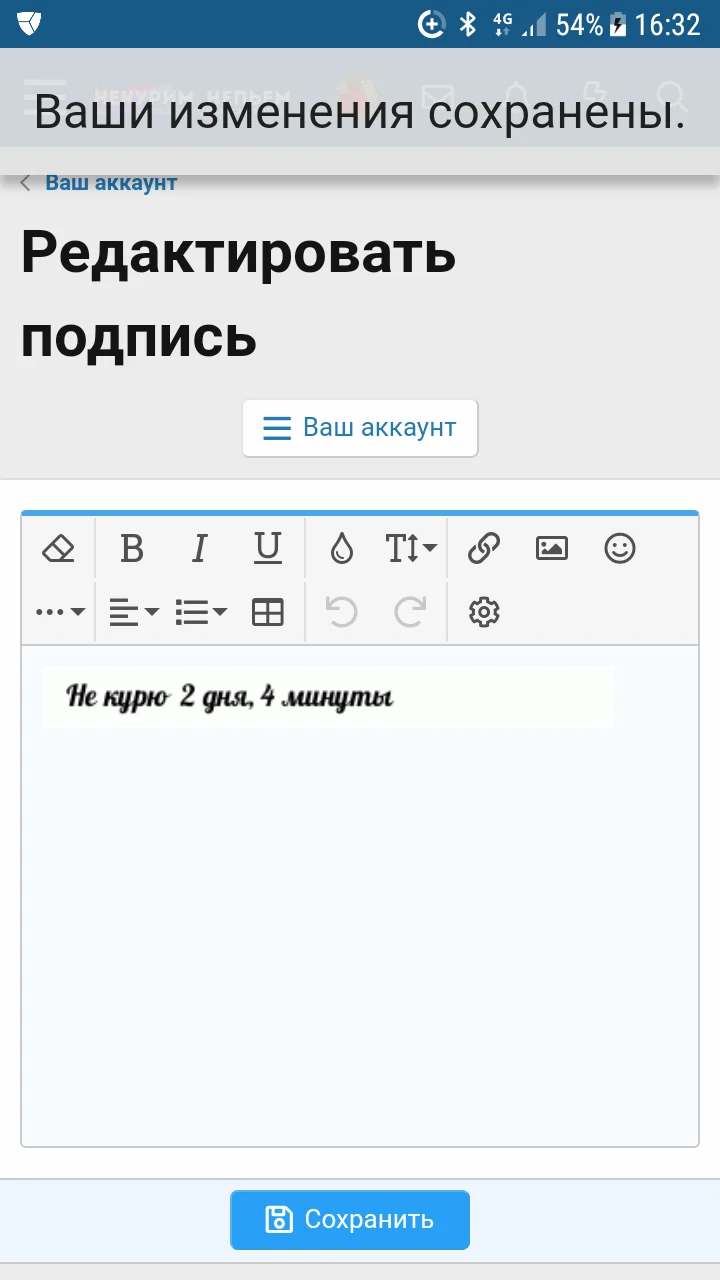This screenshot has height=1280, width=720.
Task: Insert a link with chain icon
Action: pyautogui.click(x=484, y=548)
